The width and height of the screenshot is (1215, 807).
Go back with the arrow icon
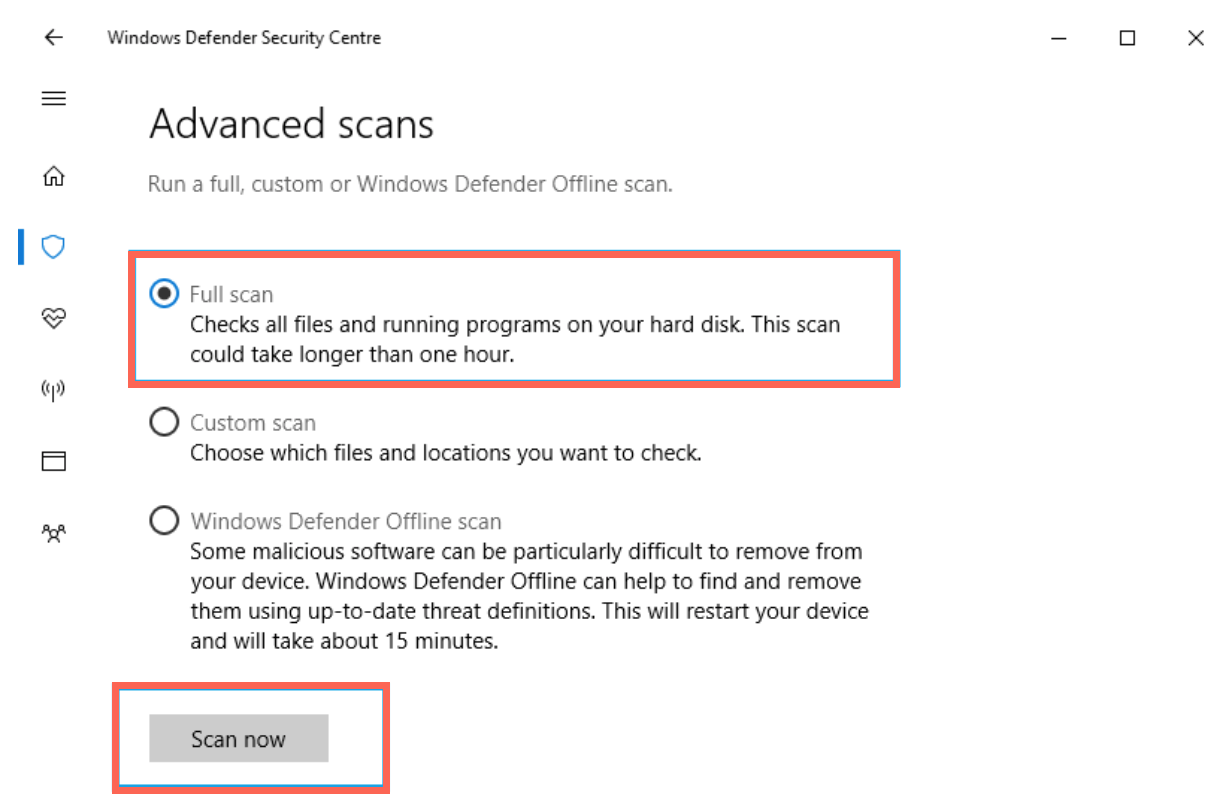click(x=53, y=38)
